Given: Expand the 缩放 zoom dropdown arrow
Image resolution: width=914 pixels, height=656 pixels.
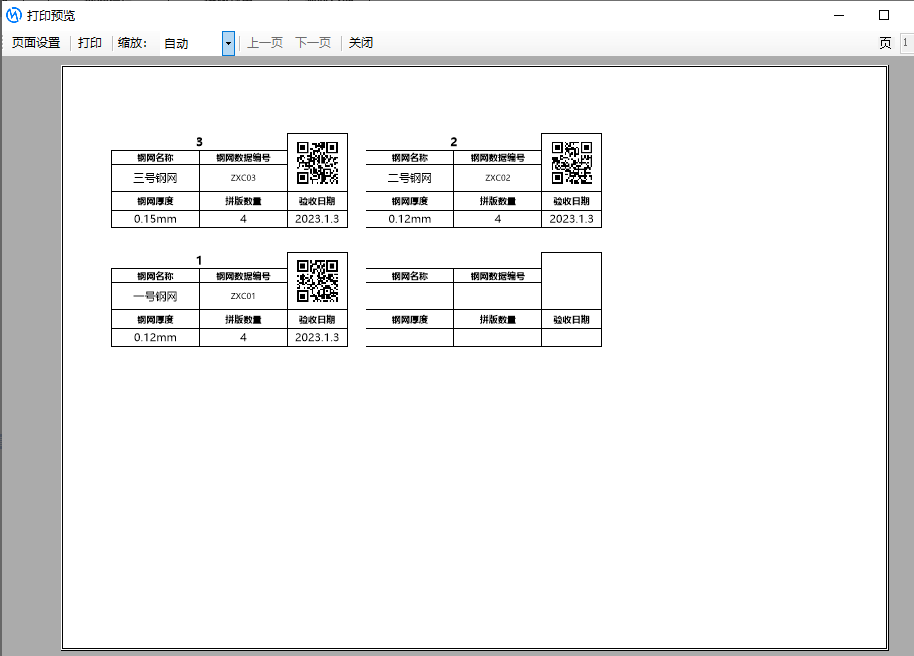Looking at the screenshot, I should (228, 43).
